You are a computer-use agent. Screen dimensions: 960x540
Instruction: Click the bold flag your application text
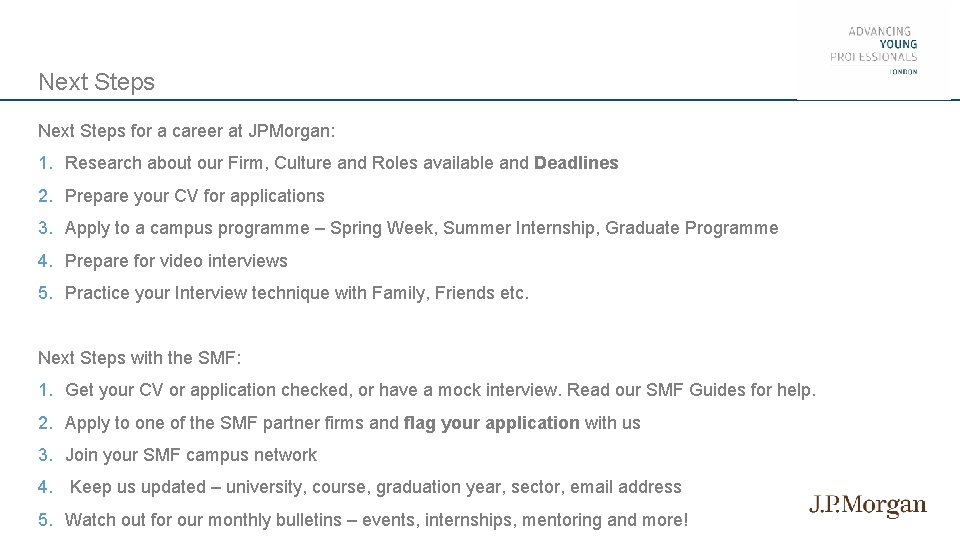(492, 423)
